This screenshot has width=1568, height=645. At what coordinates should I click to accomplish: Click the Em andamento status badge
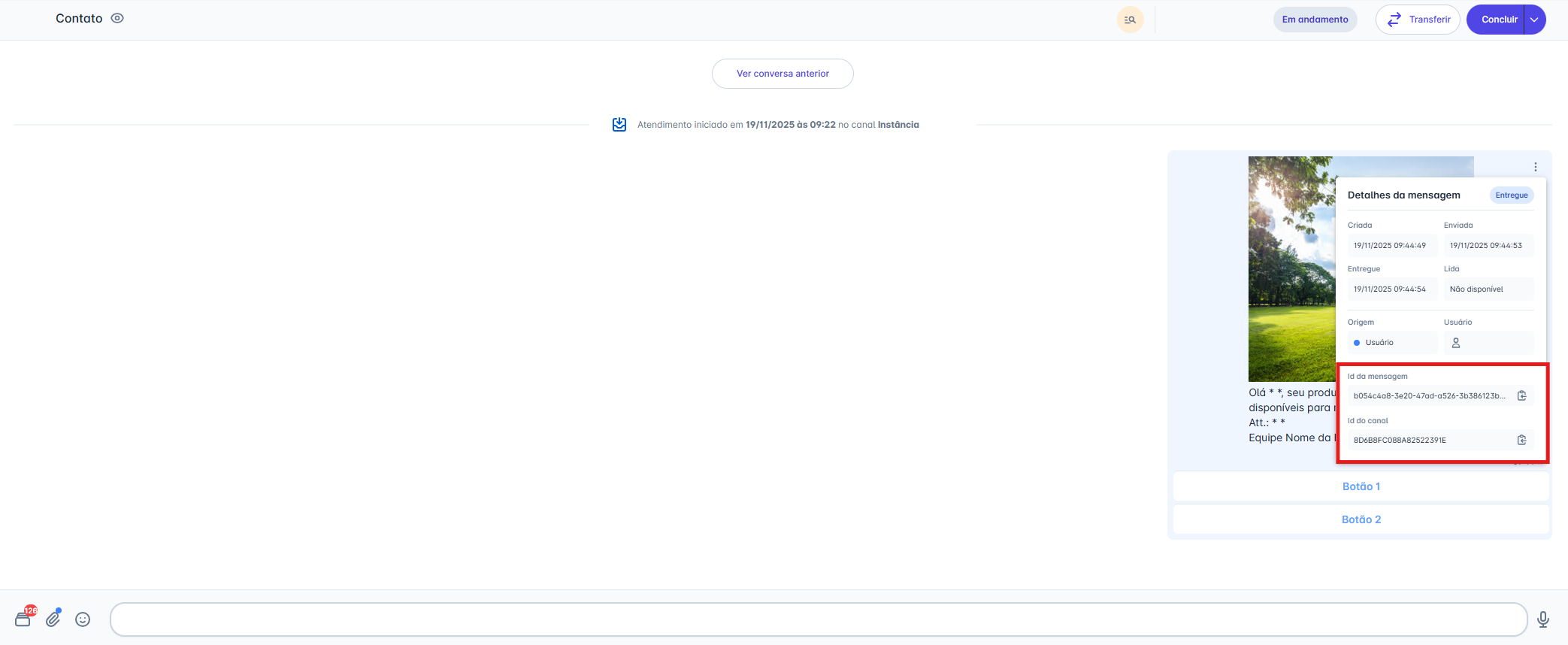click(1315, 20)
